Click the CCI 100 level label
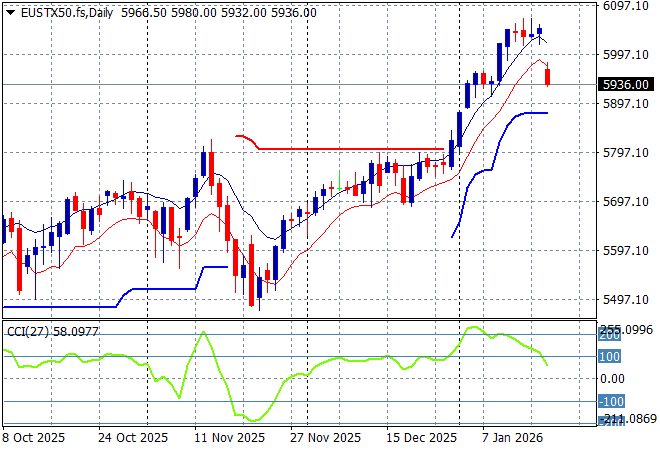The width and height of the screenshot is (660, 450). (x=609, y=357)
